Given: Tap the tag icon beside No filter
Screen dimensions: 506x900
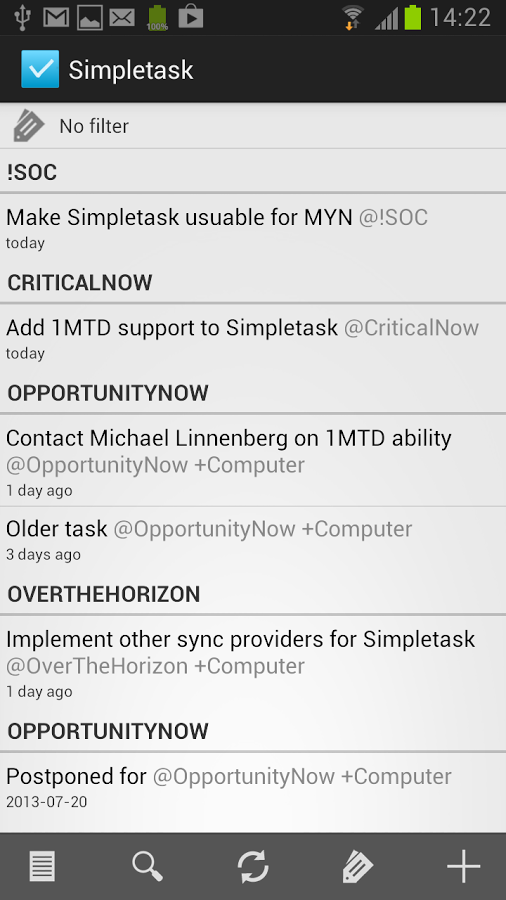Looking at the screenshot, I should tap(29, 126).
